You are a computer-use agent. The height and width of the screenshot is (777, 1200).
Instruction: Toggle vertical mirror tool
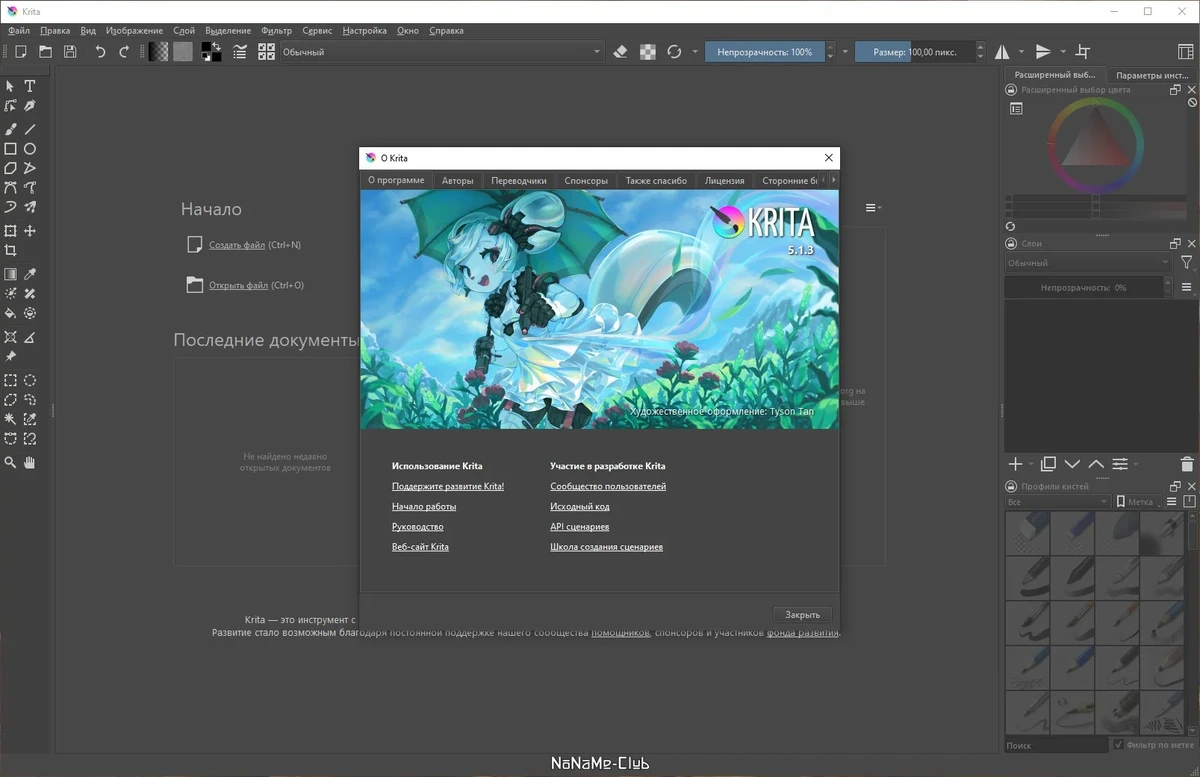coord(1043,52)
